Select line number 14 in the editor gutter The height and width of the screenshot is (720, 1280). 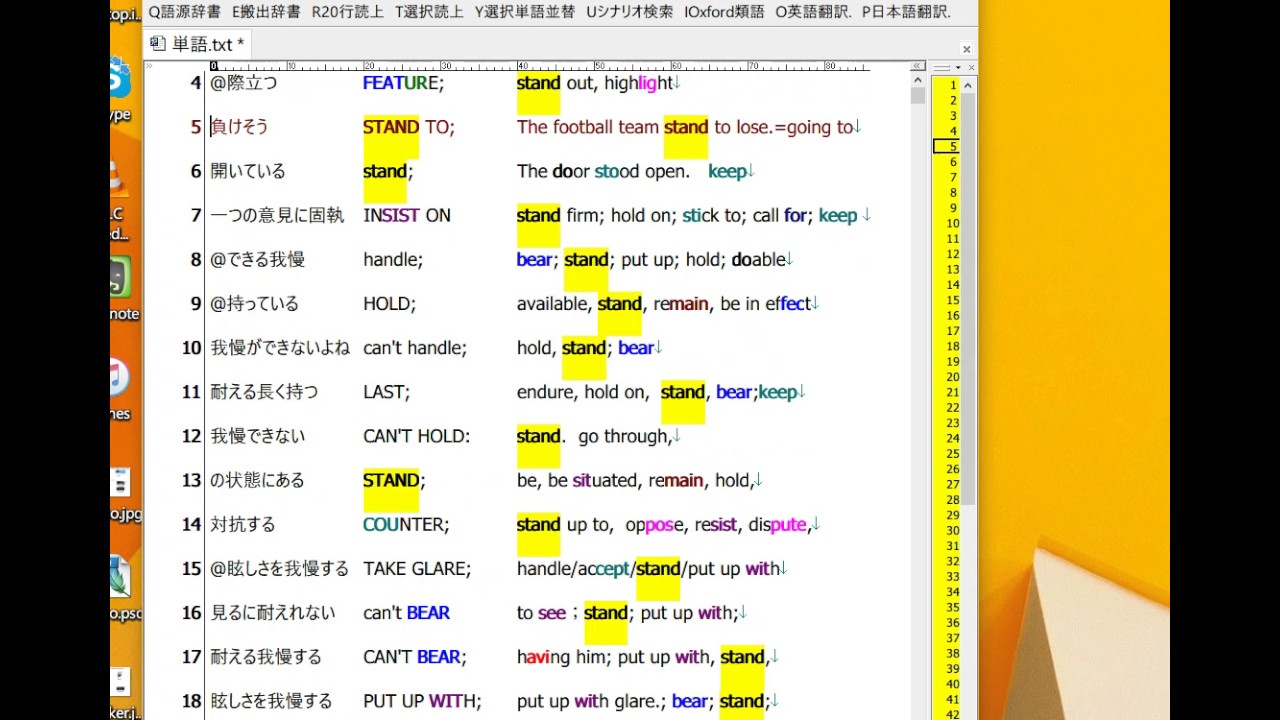(x=191, y=524)
